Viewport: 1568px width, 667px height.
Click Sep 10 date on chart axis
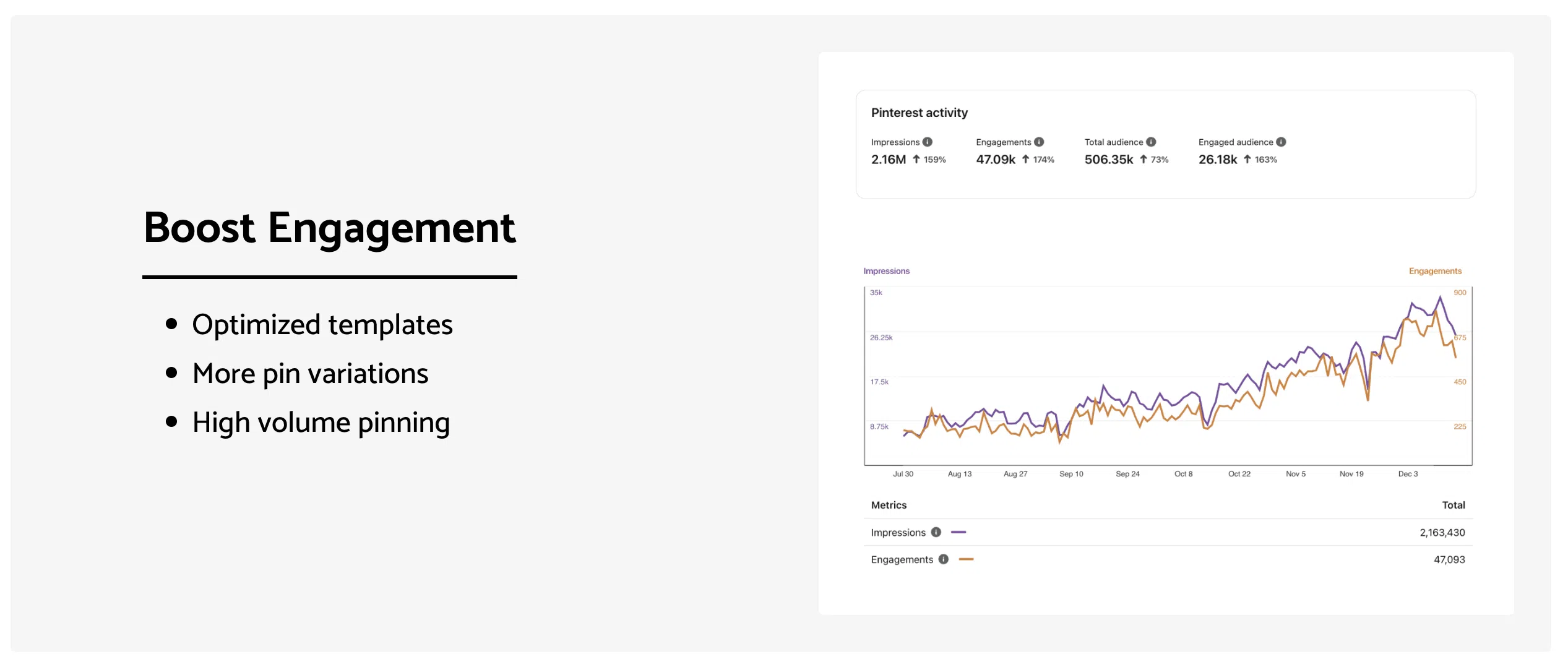(1071, 474)
